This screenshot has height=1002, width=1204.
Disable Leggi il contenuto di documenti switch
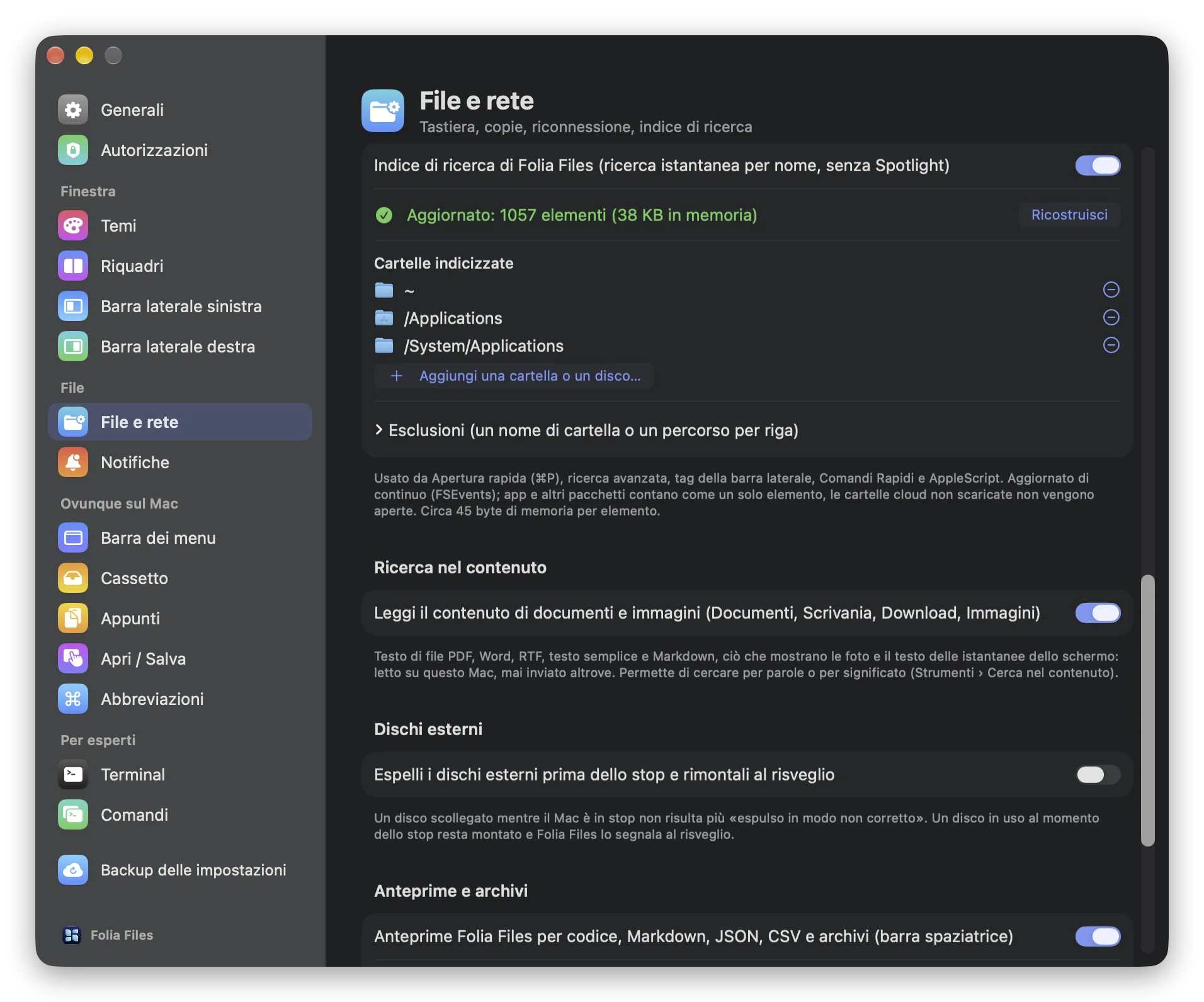click(1098, 613)
